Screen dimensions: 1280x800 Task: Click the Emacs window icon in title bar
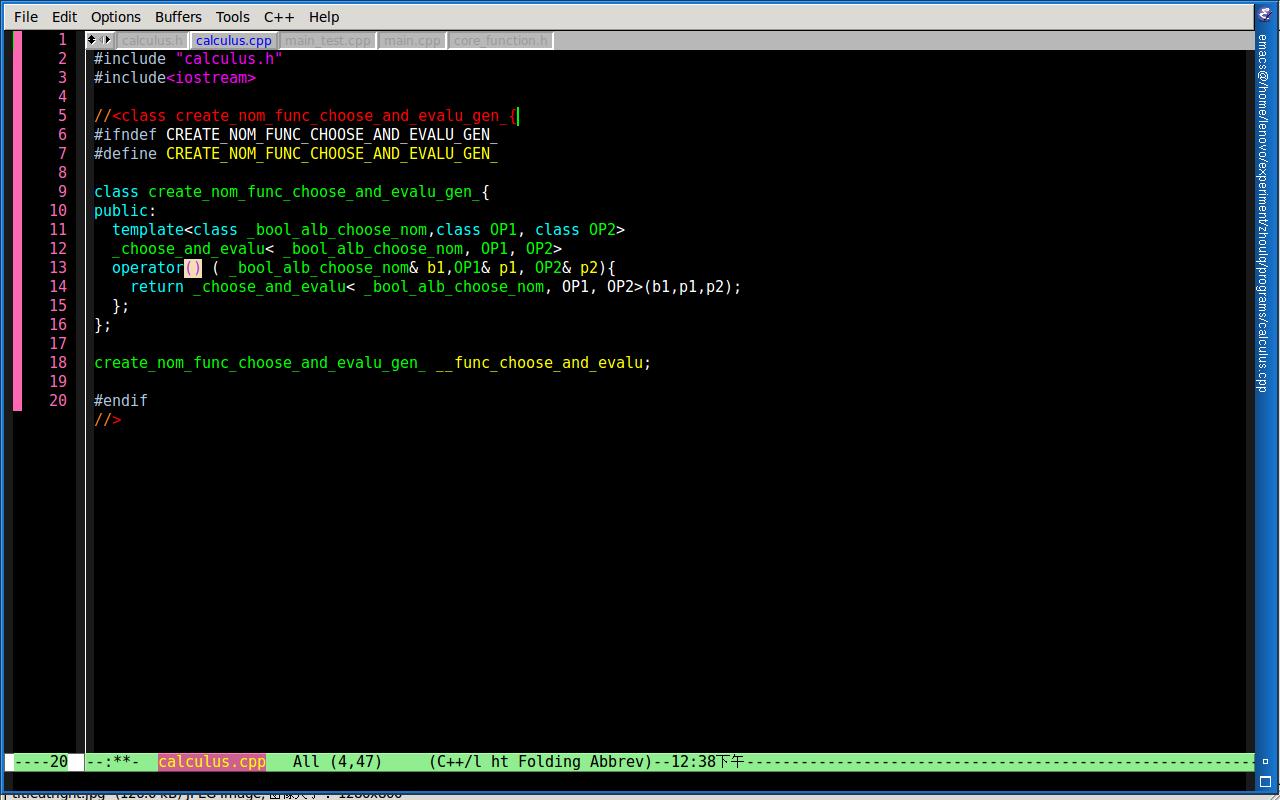coord(1265,14)
